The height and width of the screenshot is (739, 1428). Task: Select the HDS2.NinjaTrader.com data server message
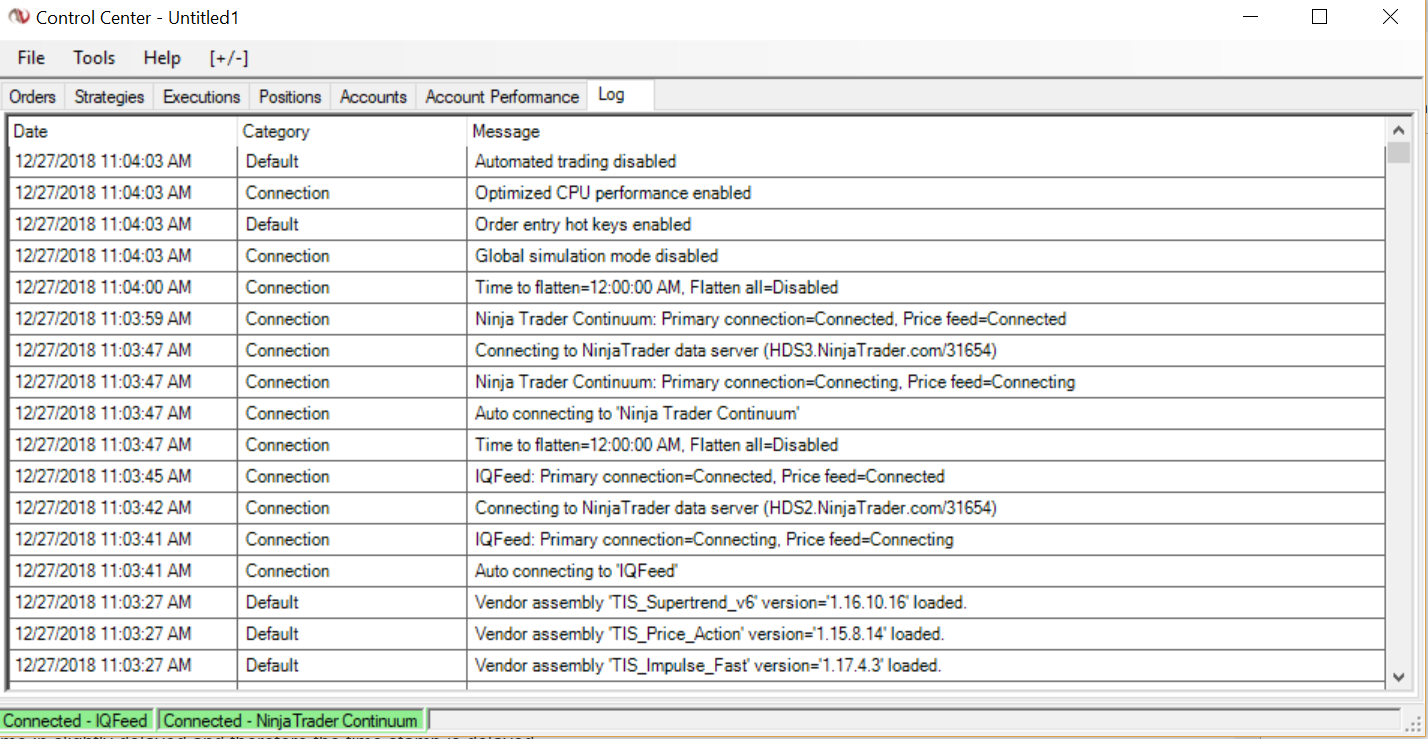(736, 508)
